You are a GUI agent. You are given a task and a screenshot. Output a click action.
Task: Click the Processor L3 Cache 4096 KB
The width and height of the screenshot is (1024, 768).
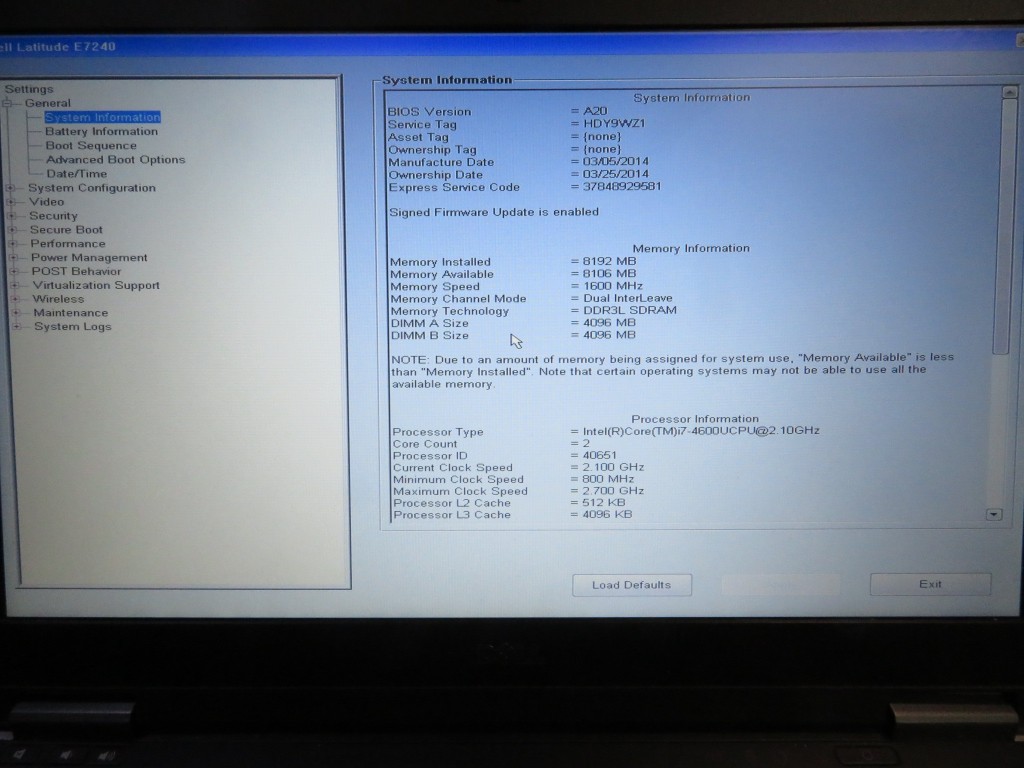(607, 514)
